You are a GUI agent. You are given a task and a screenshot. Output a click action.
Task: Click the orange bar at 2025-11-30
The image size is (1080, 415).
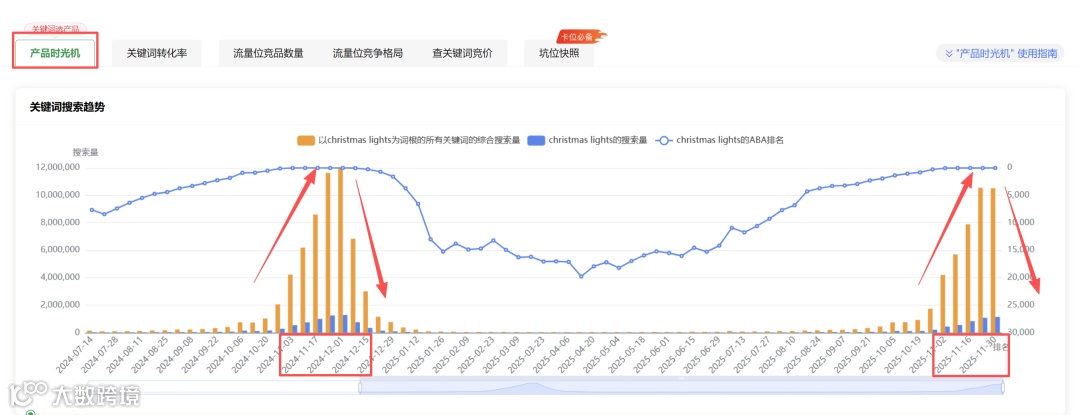993,260
